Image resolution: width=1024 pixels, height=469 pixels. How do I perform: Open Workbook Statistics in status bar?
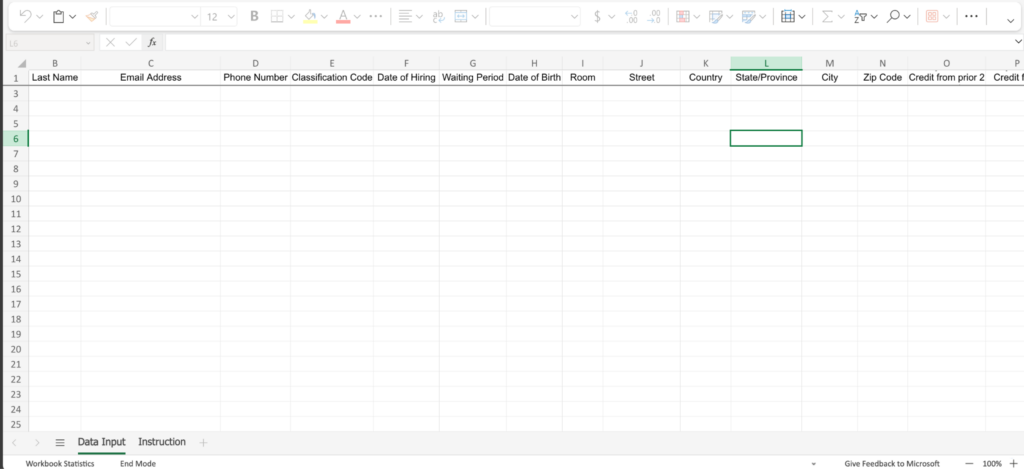[60, 463]
